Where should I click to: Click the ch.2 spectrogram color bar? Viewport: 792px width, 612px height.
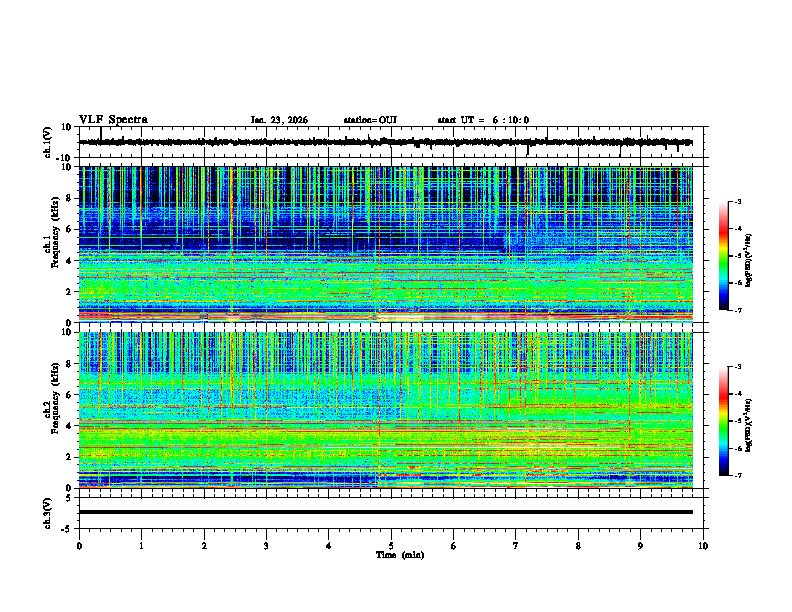723,421
